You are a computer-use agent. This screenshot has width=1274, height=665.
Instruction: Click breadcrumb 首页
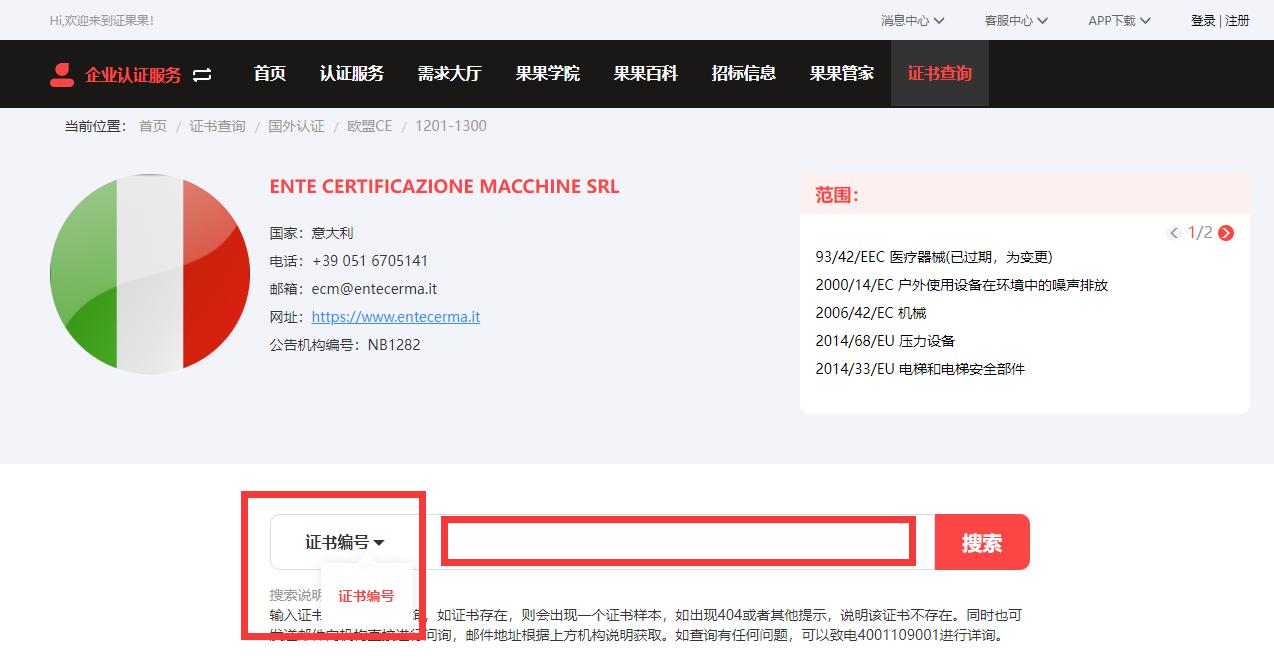pyautogui.click(x=153, y=126)
